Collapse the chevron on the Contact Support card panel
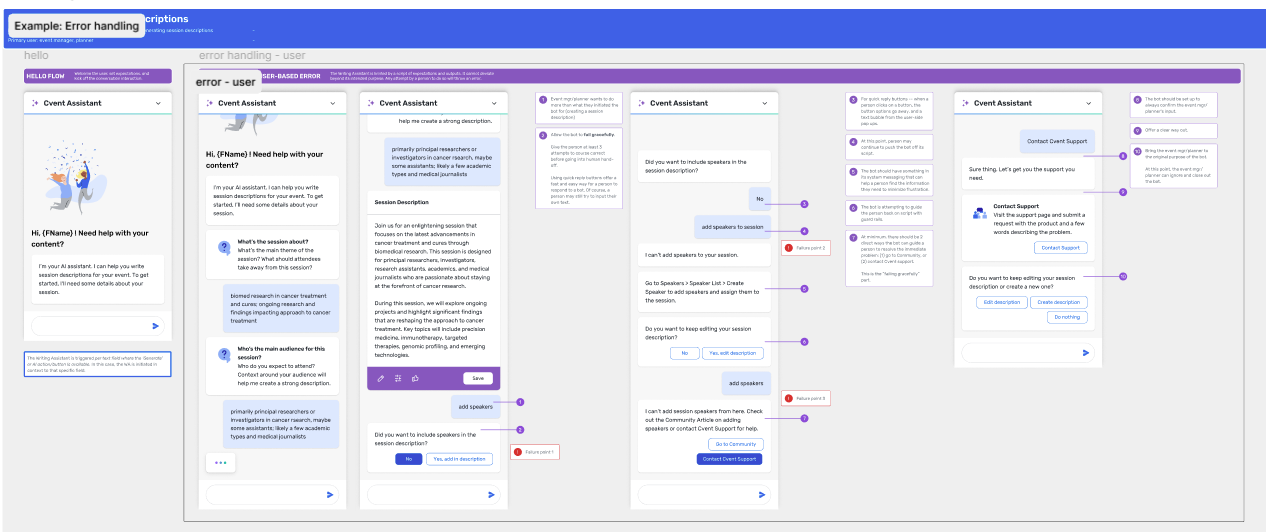This screenshot has height=532, width=1266. tap(1089, 103)
